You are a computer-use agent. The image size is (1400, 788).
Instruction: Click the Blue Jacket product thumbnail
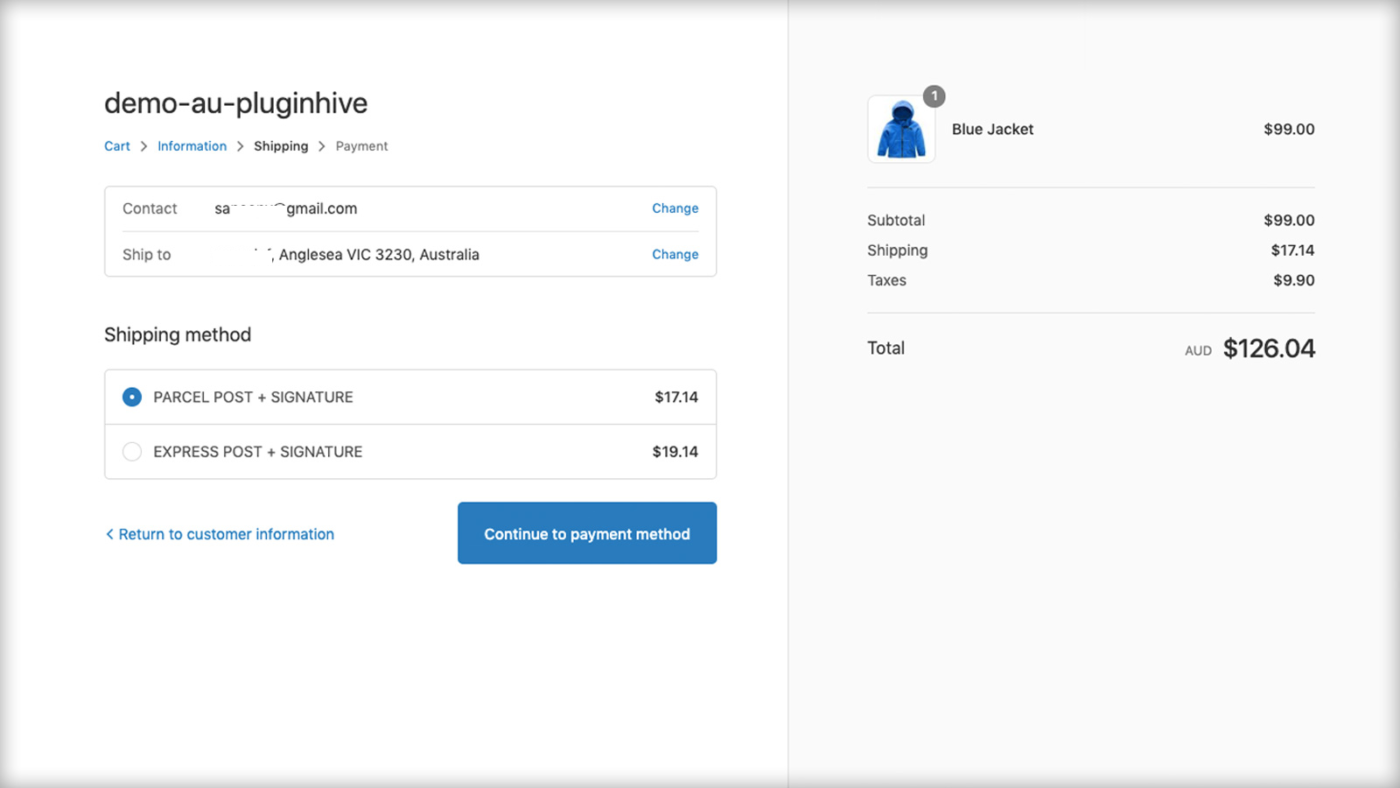901,129
